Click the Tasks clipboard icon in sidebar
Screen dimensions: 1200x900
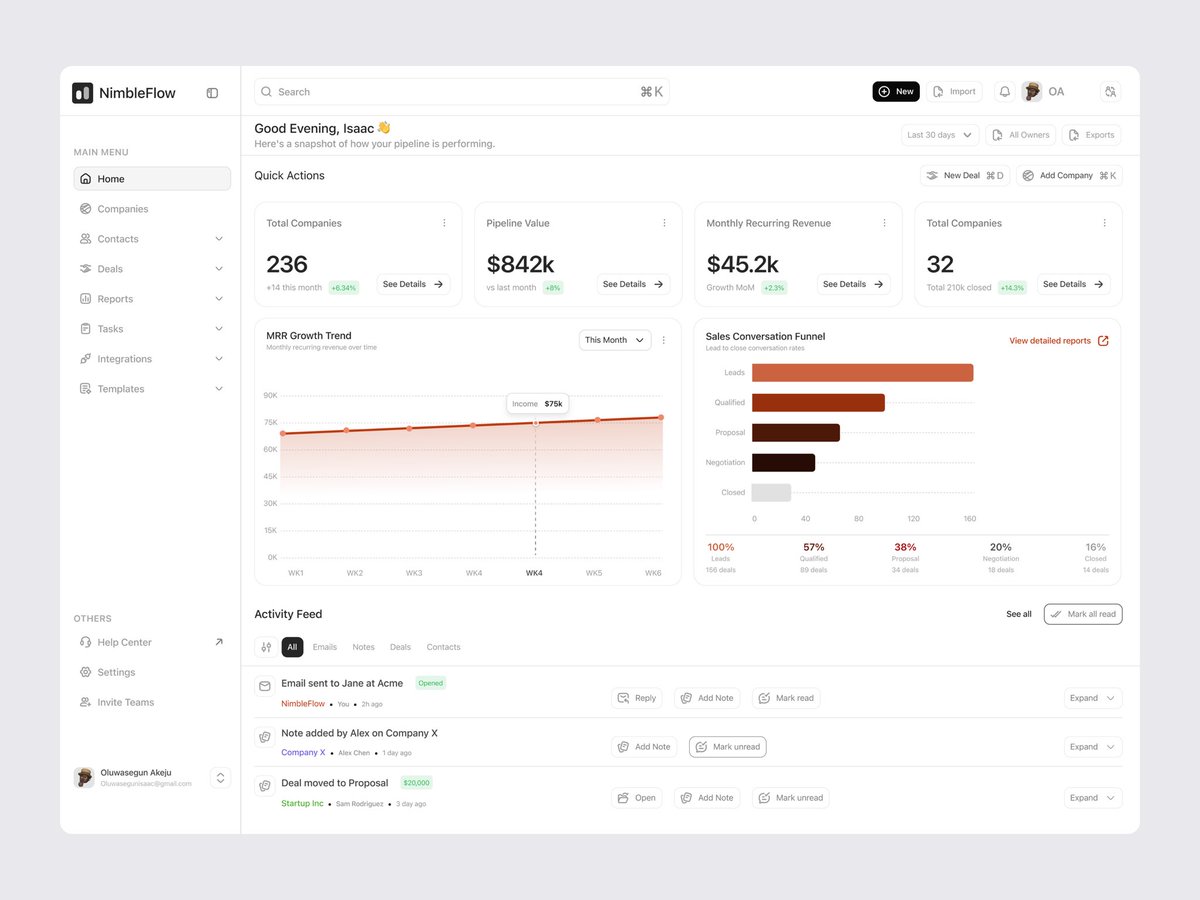pyautogui.click(x=86, y=329)
